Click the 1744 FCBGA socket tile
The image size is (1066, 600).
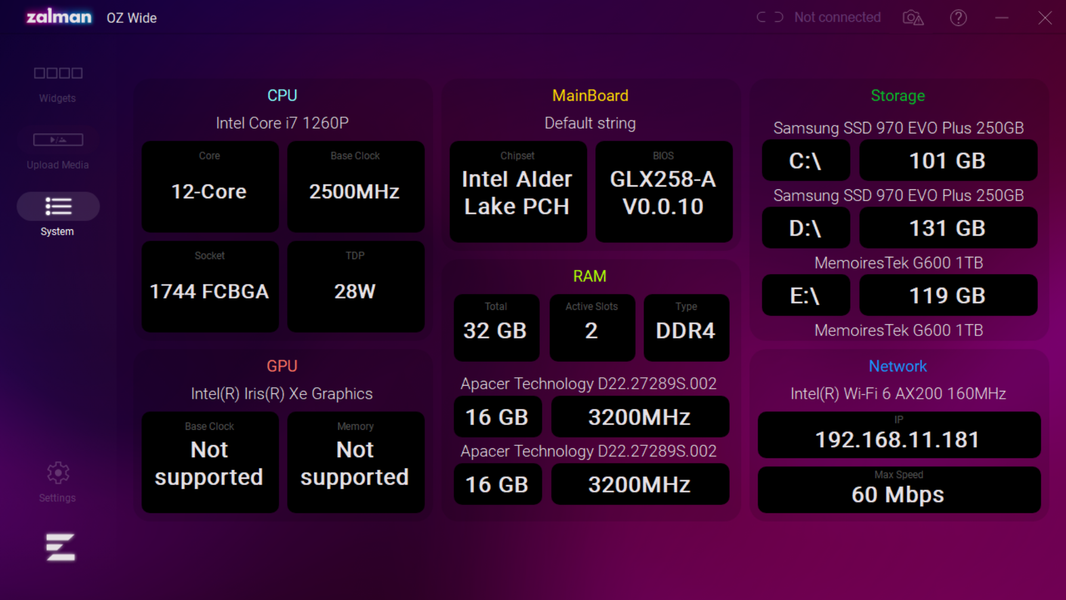(x=209, y=286)
